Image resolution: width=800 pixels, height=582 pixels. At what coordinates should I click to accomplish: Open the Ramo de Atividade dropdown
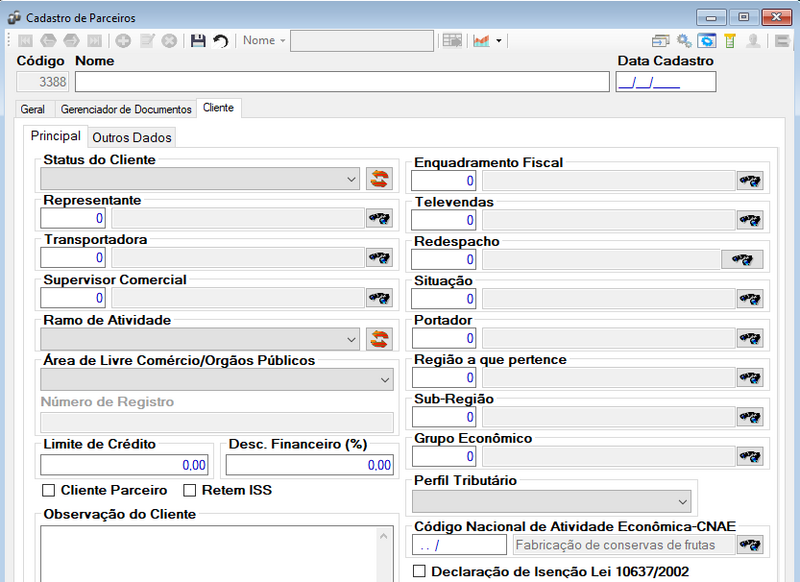tap(200, 339)
